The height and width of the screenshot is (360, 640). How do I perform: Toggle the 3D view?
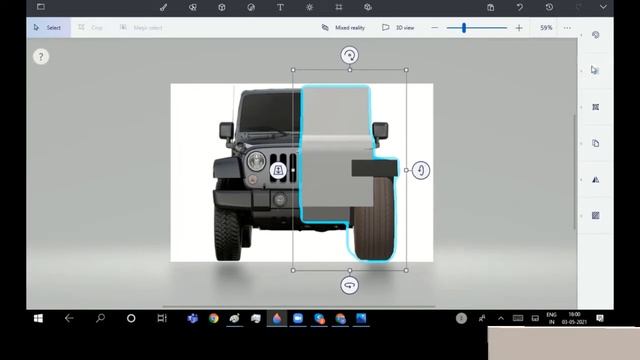[x=398, y=27]
